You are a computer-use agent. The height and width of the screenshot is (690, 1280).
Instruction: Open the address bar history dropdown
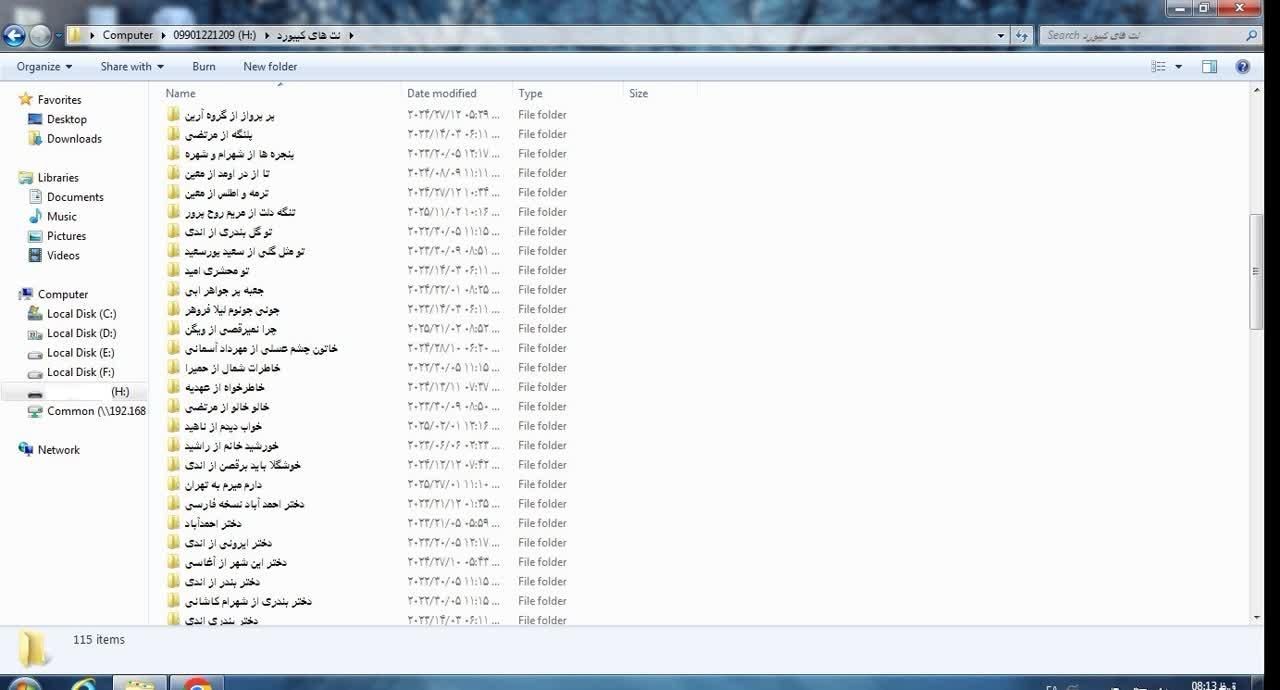pyautogui.click(x=1001, y=35)
